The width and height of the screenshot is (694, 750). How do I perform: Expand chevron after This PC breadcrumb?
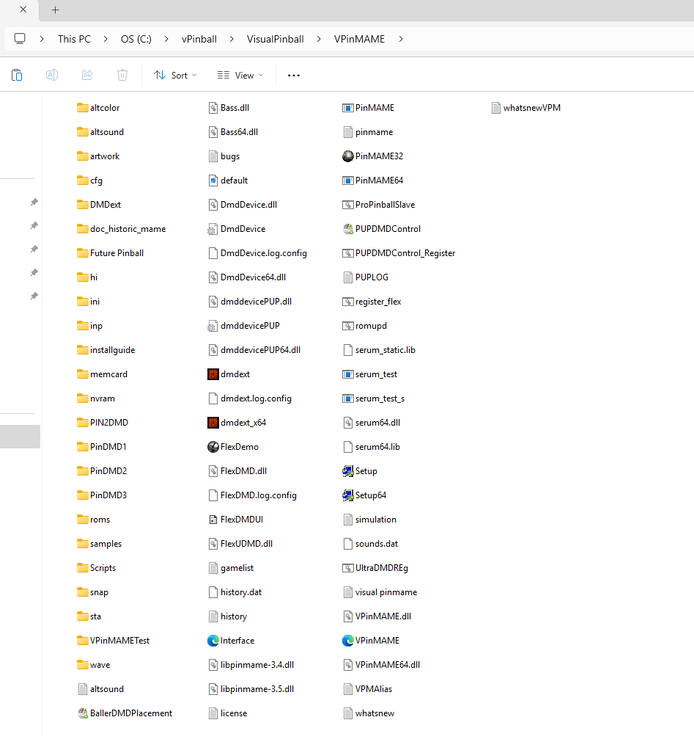point(105,39)
